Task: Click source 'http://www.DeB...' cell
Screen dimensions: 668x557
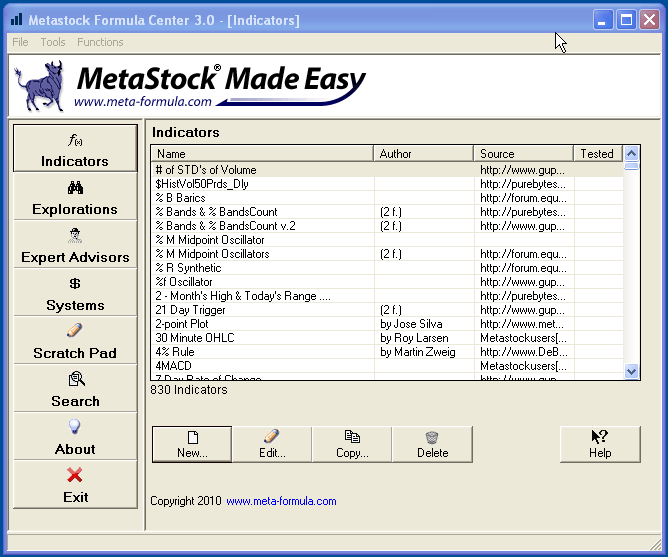Action: click(x=524, y=352)
